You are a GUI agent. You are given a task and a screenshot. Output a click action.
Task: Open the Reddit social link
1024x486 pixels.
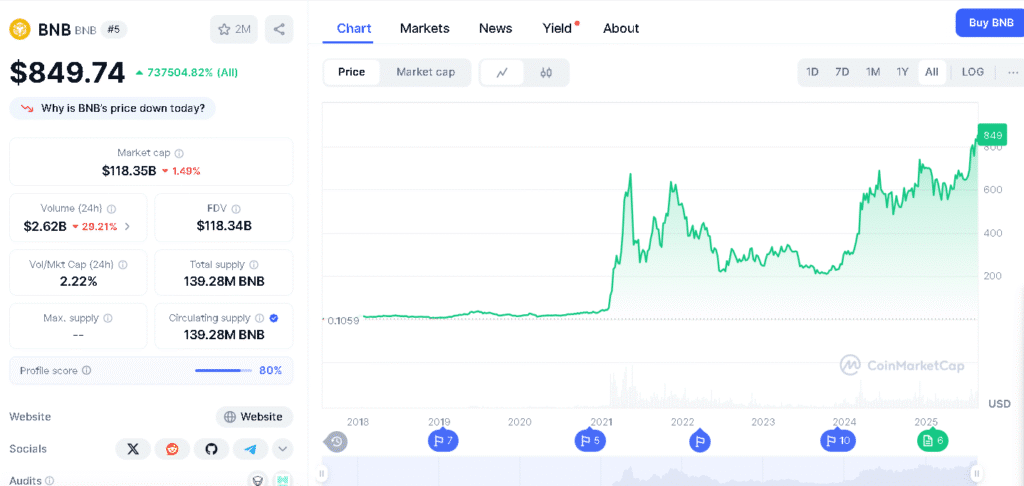click(172, 449)
